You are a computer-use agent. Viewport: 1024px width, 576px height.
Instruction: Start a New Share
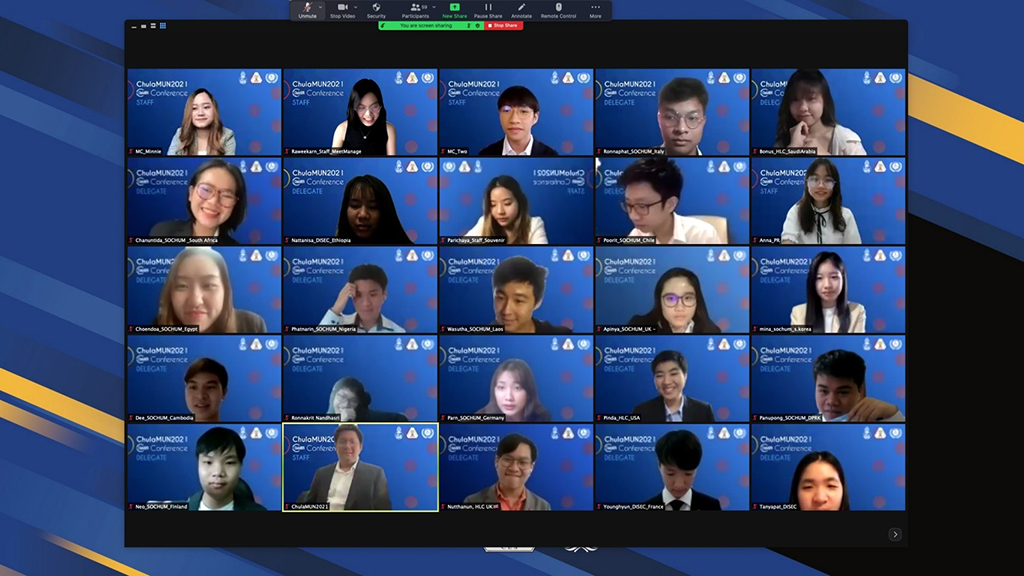click(x=454, y=8)
